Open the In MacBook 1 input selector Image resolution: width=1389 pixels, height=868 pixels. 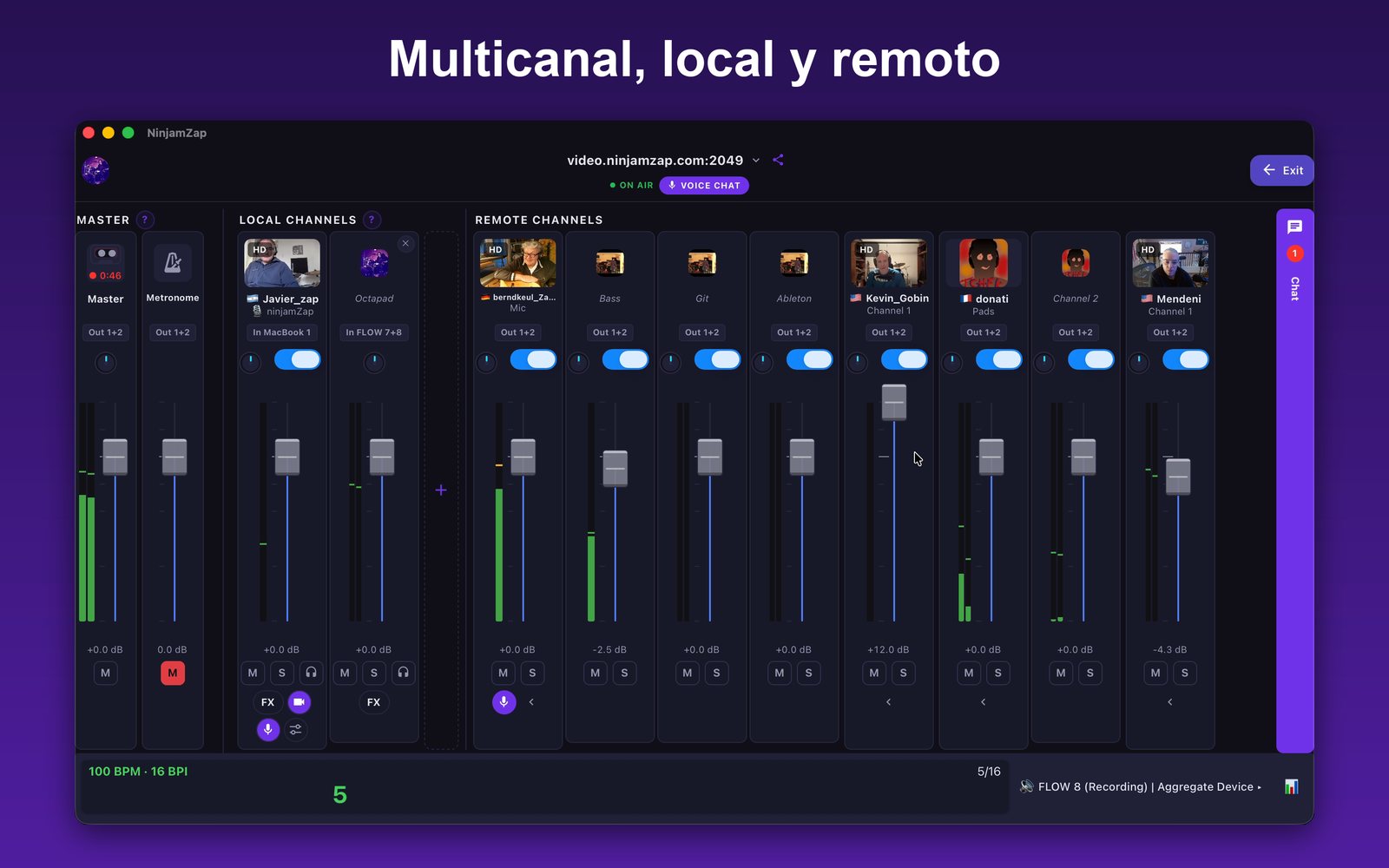pos(281,332)
